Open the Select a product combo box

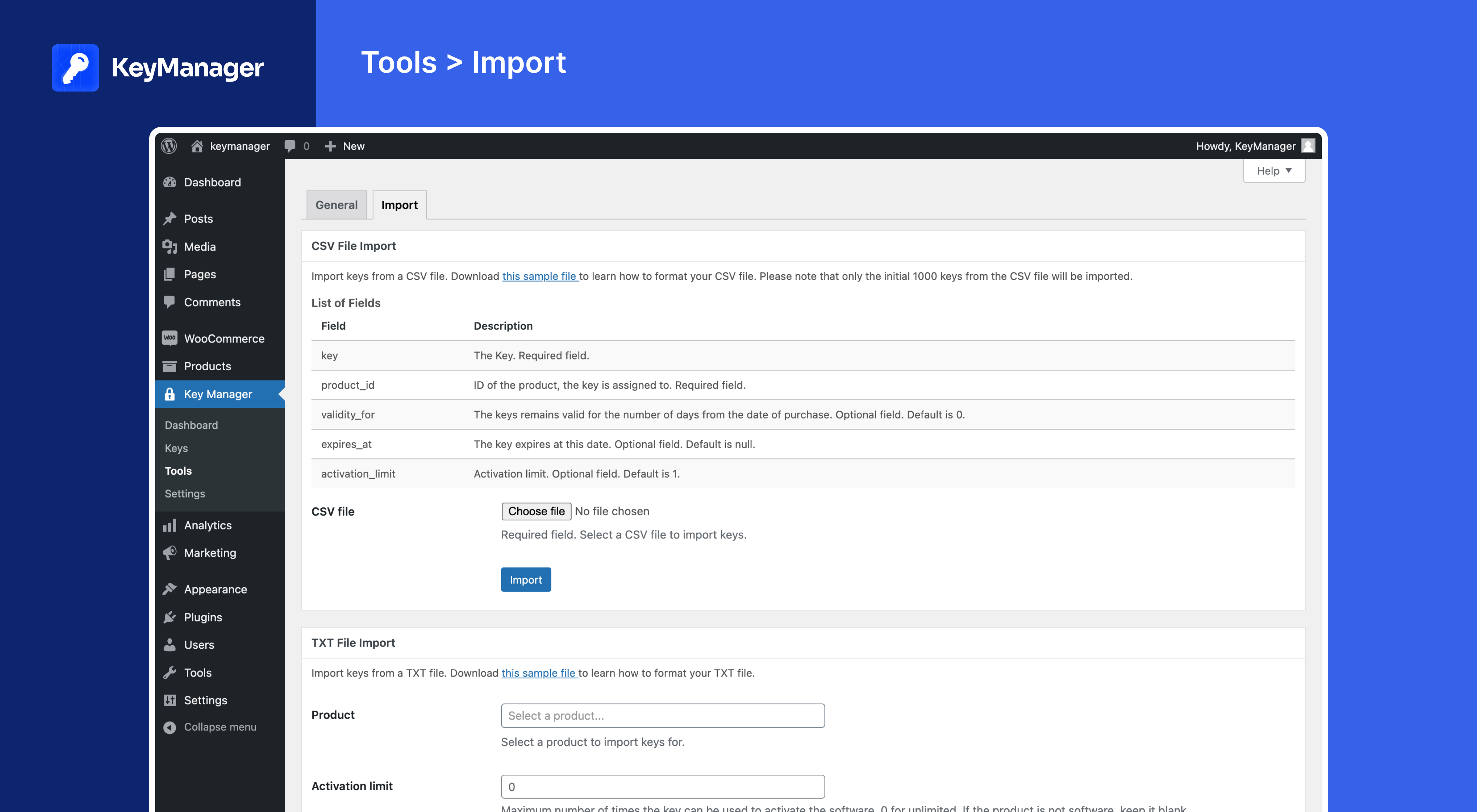pos(663,716)
